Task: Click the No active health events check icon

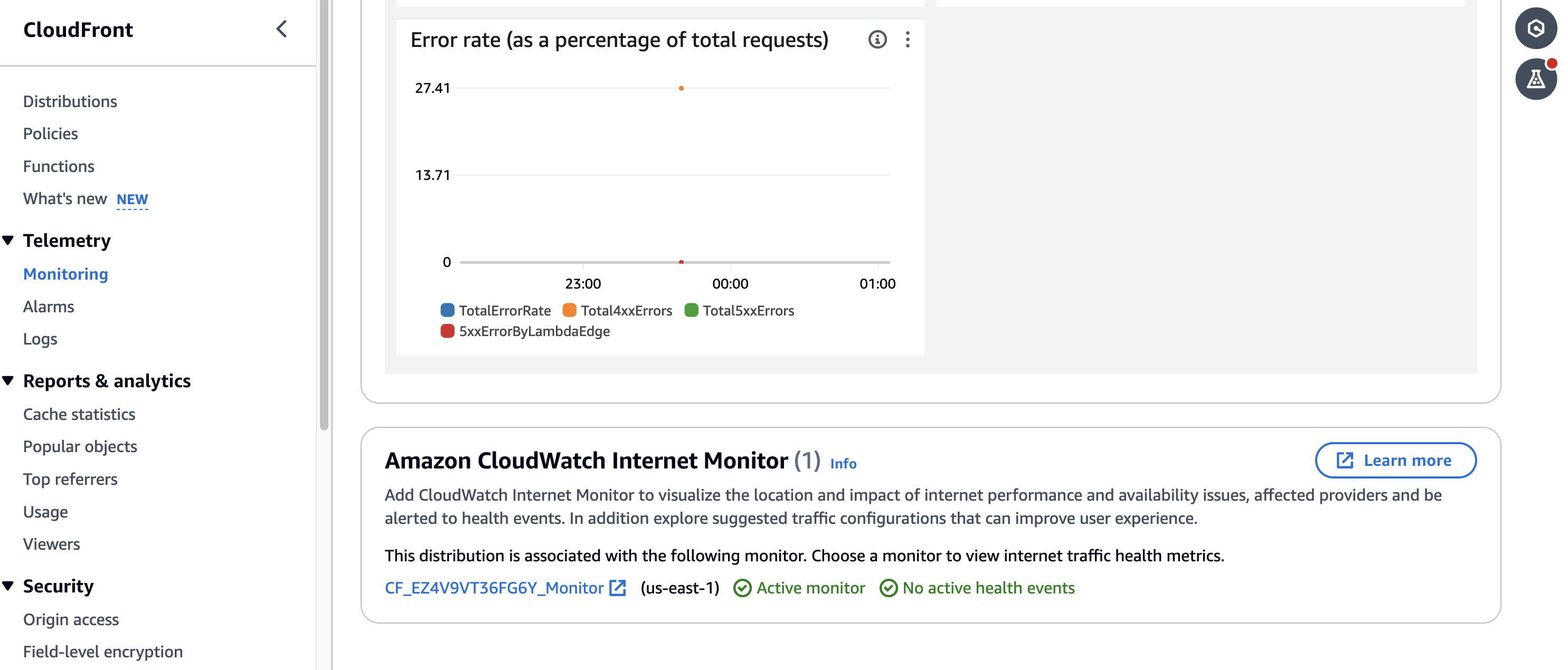Action: (x=889, y=588)
